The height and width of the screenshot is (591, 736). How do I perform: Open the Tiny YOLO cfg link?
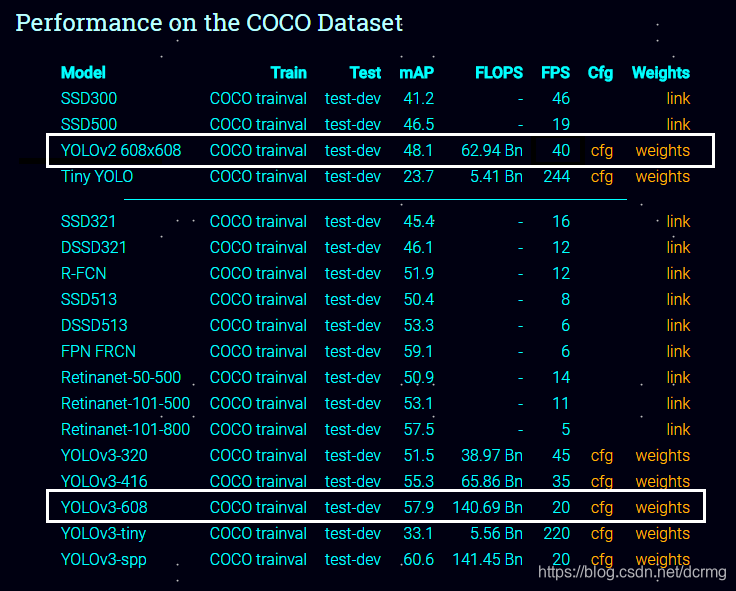[x=602, y=177]
